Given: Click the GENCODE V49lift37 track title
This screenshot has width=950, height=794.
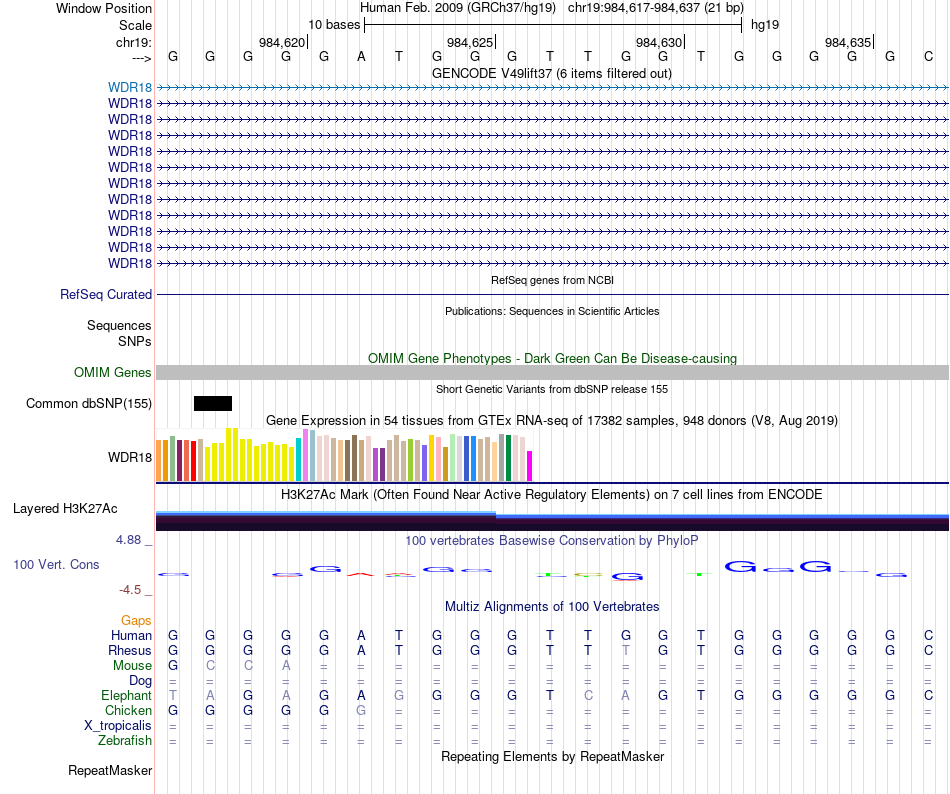Looking at the screenshot, I should [x=552, y=73].
